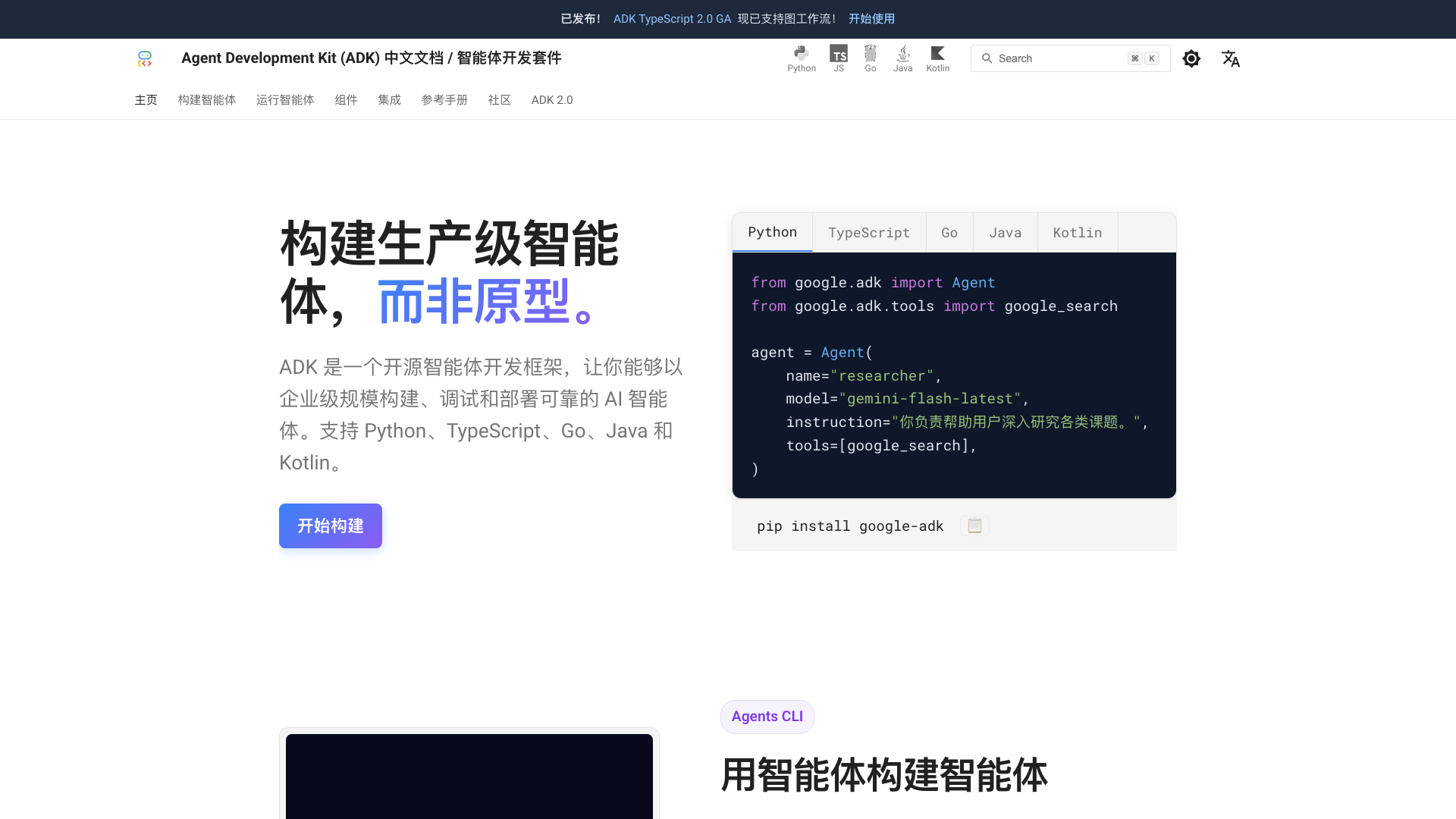
Task: Switch code sample to Java tab
Action: point(1005,233)
